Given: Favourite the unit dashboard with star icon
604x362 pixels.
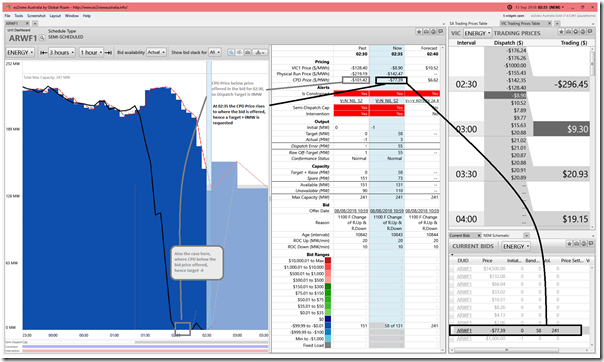Looking at the screenshot, I should click(x=419, y=32).
